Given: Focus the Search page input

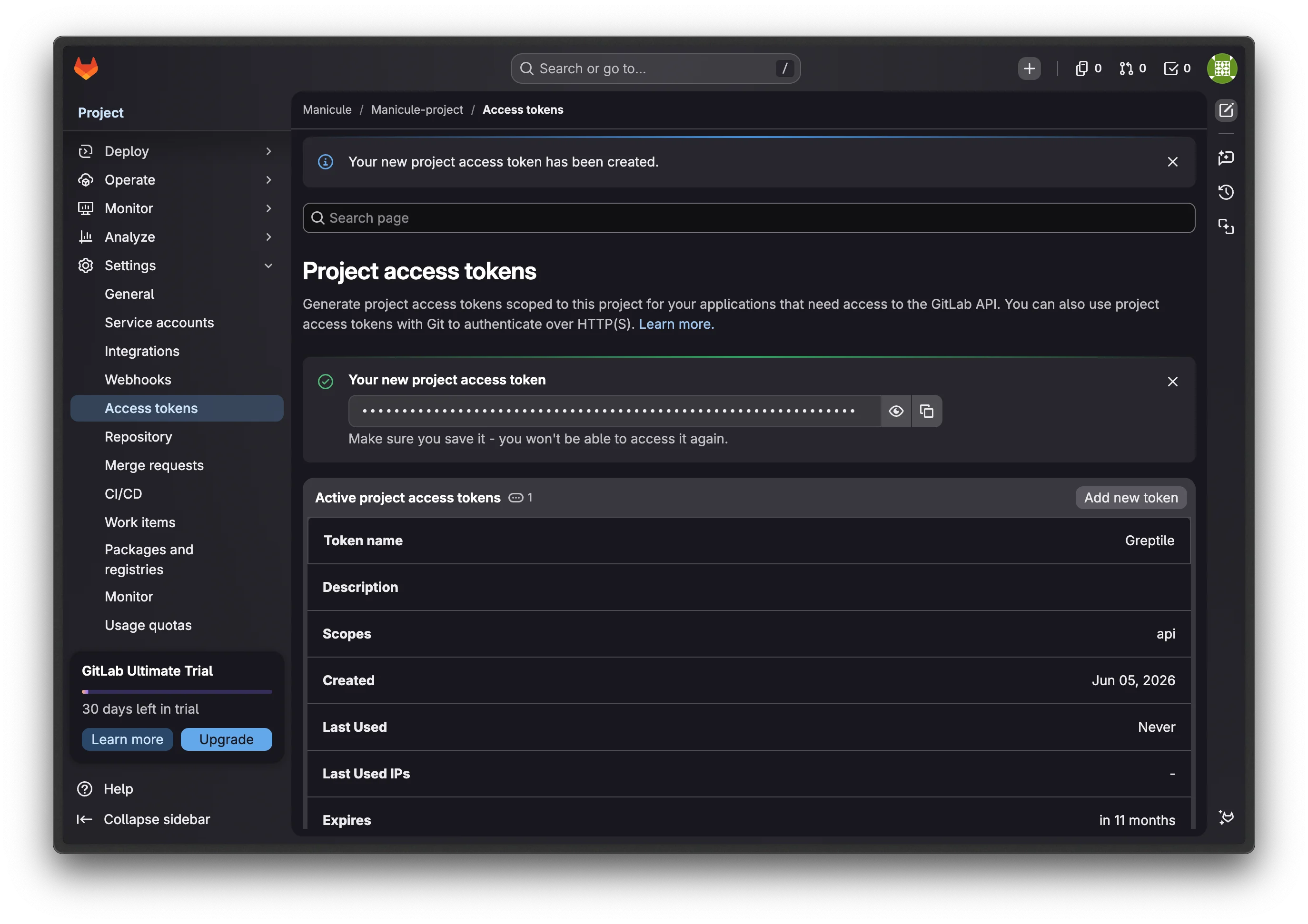Looking at the screenshot, I should point(749,218).
